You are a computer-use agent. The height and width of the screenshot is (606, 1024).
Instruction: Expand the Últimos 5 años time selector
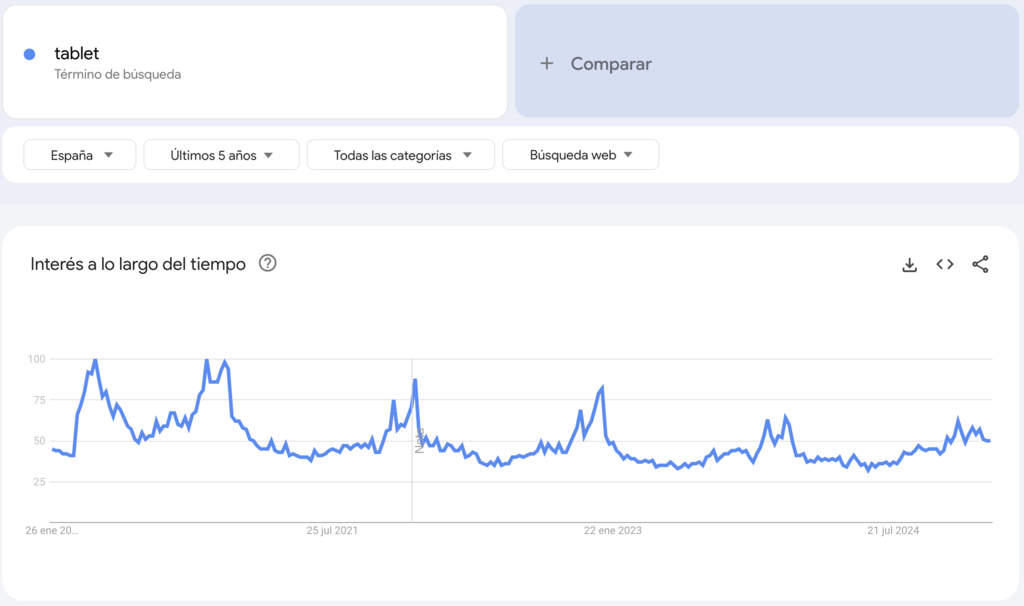click(221, 154)
